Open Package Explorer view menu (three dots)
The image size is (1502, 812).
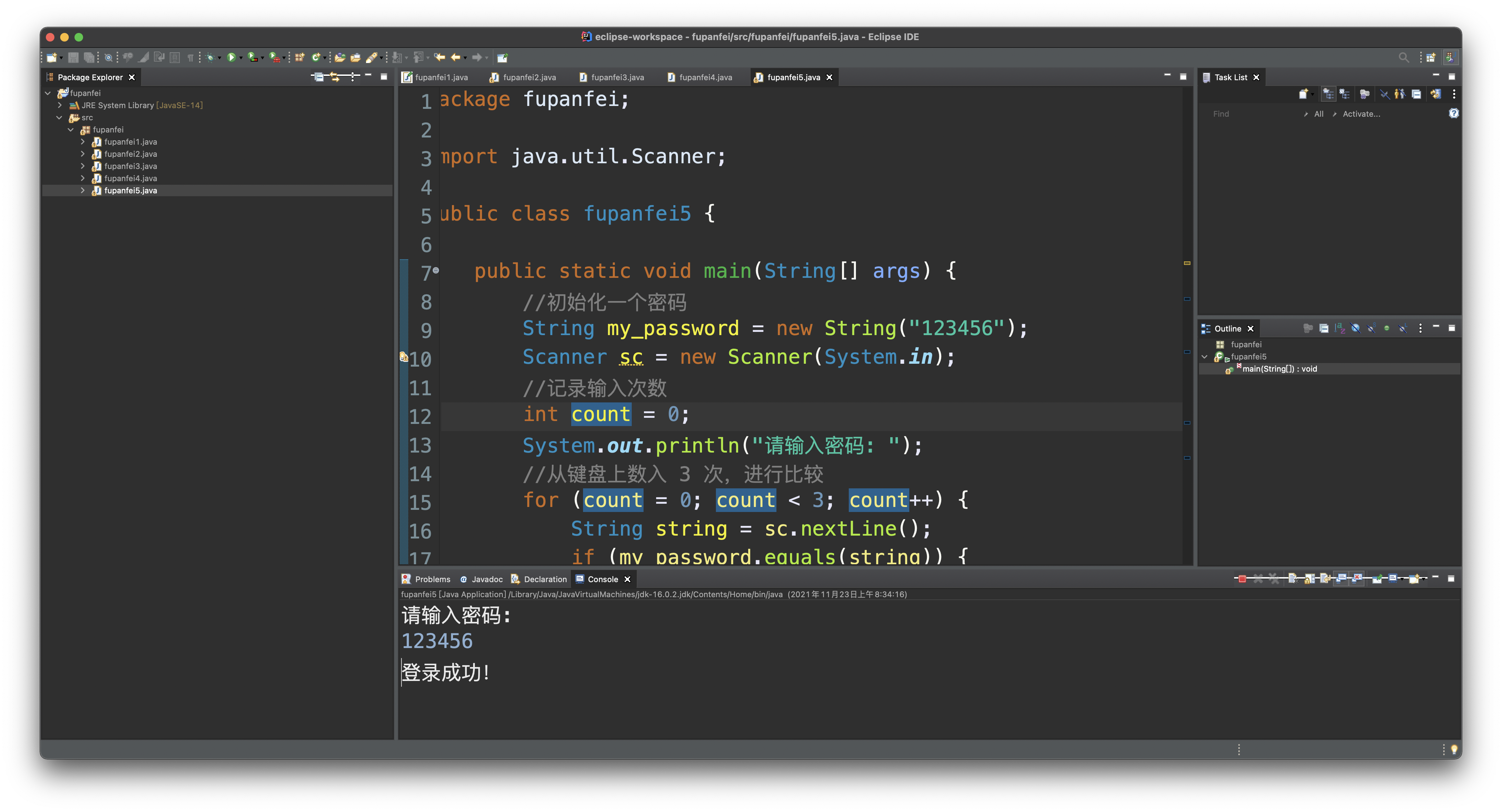(x=353, y=77)
